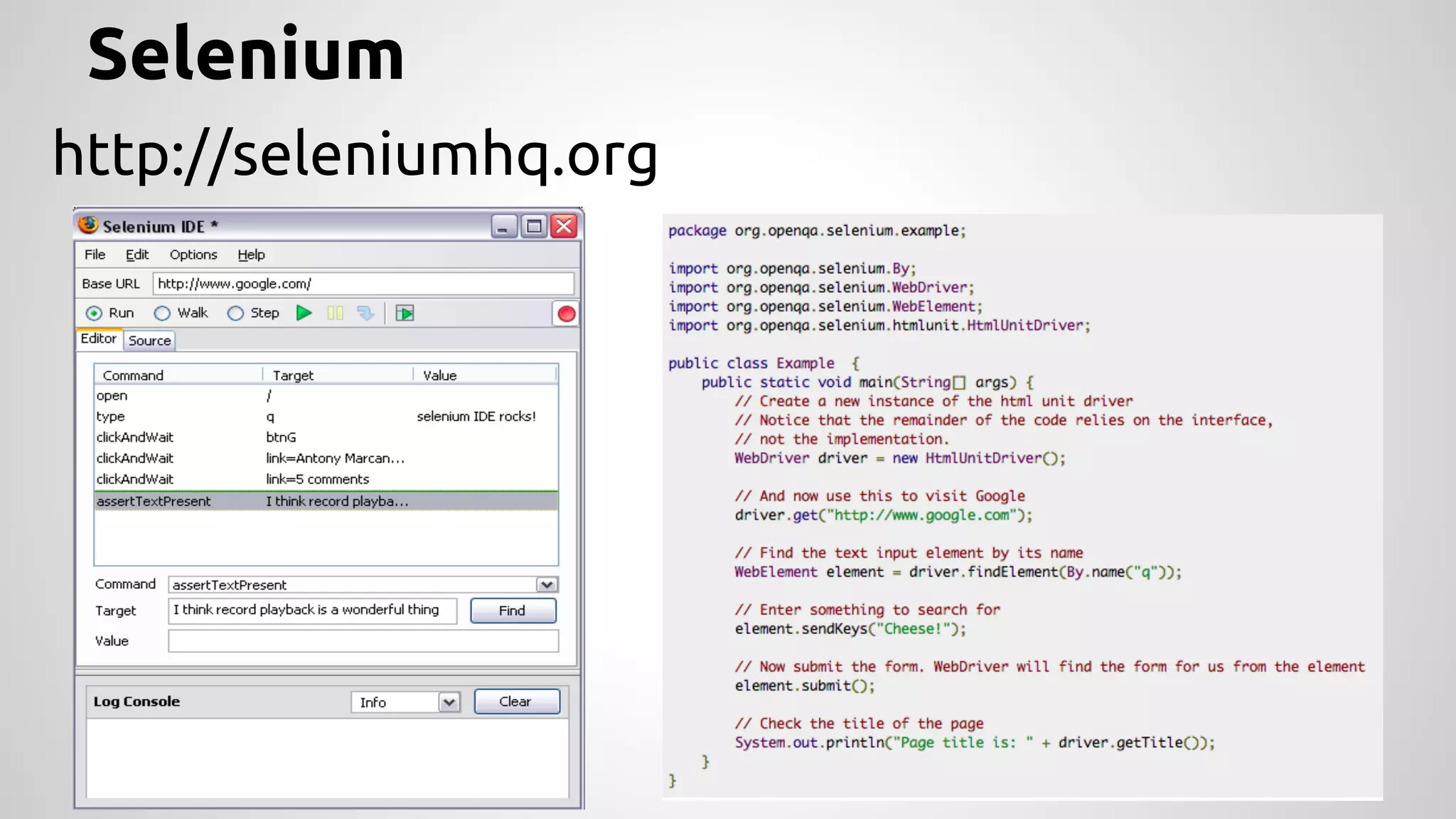Select the 'open' command row

click(x=326, y=396)
